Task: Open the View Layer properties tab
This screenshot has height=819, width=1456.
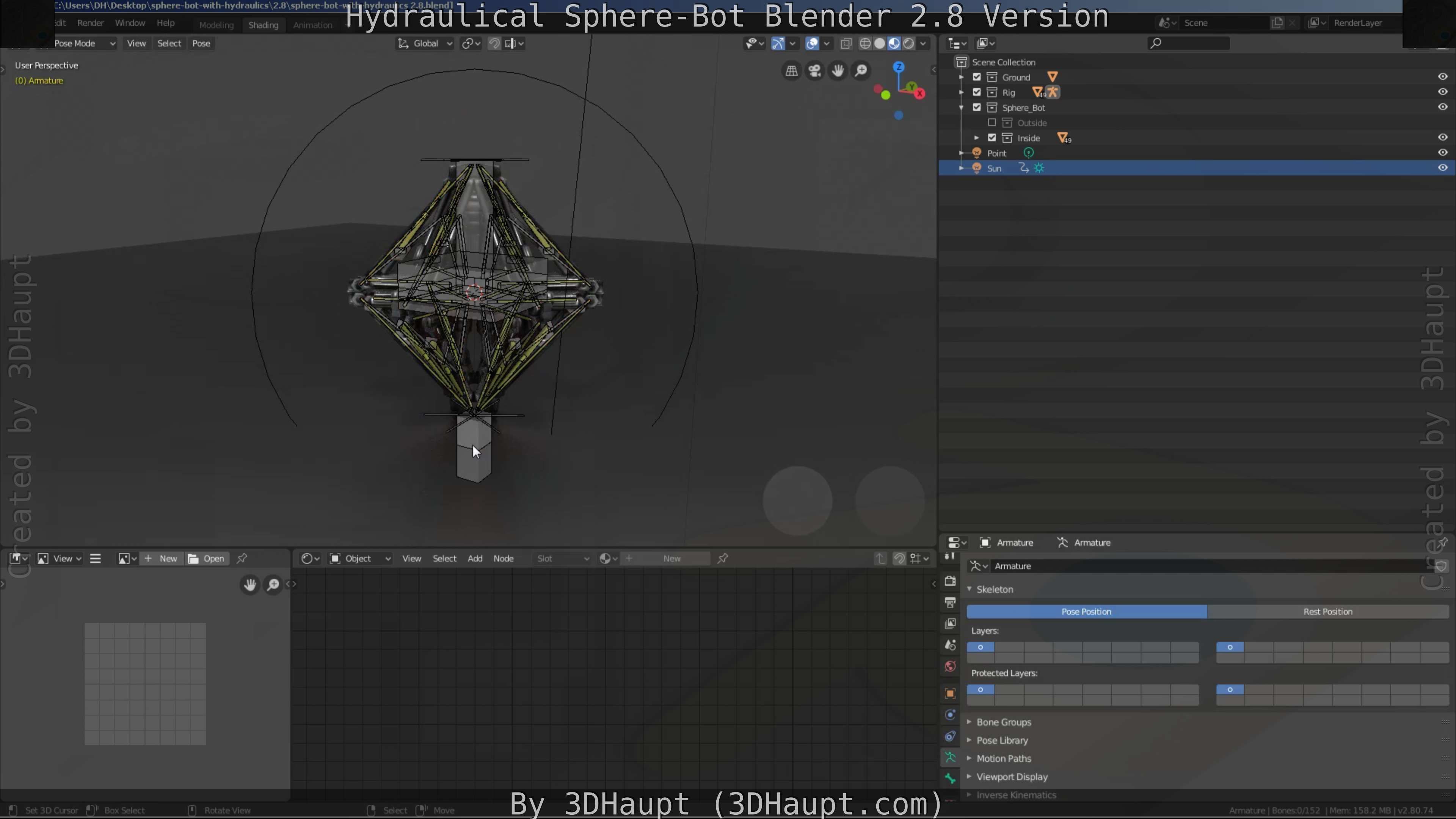Action: click(x=950, y=623)
